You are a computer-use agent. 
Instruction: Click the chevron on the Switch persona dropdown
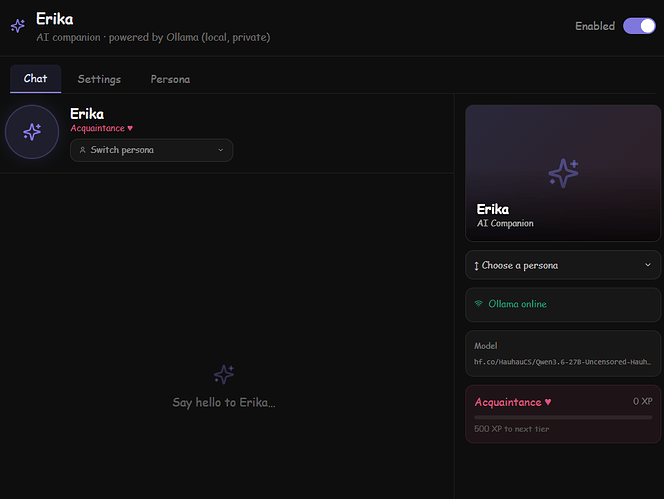[221, 150]
